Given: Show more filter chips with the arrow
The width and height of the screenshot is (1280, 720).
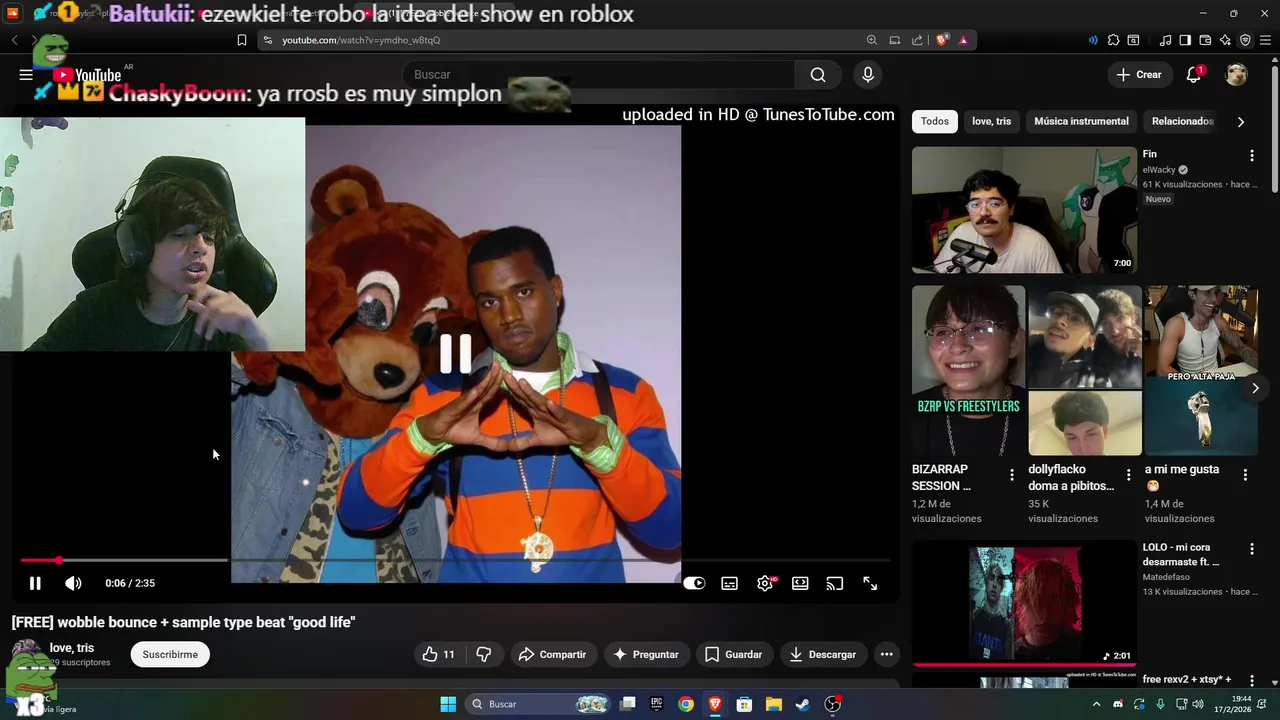Looking at the screenshot, I should click(x=1241, y=121).
